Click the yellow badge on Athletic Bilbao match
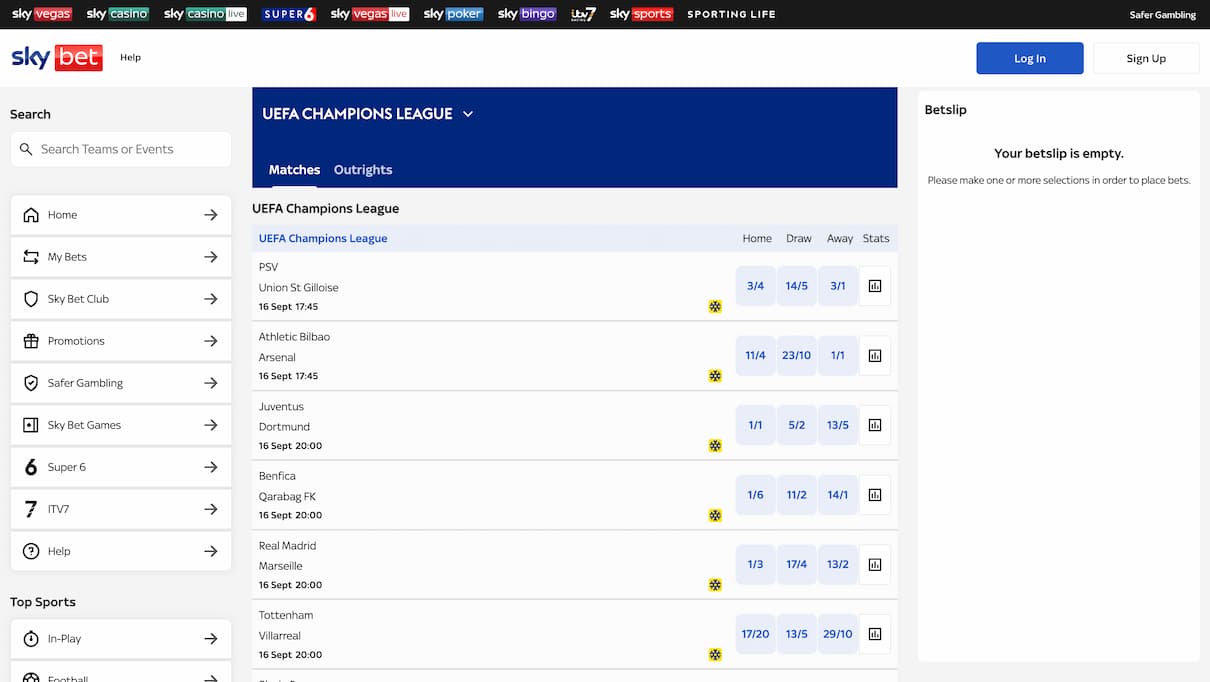Screen dimensions: 1210x682 point(715,376)
